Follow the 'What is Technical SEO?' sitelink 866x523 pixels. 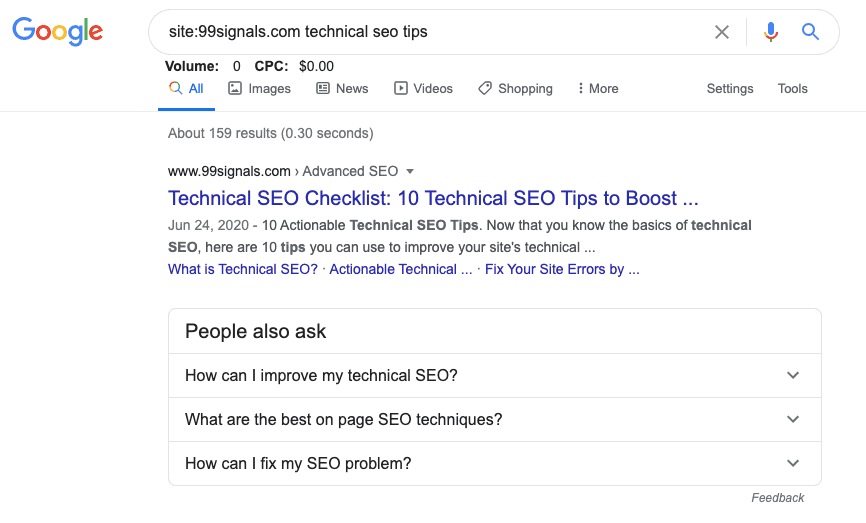pos(243,269)
